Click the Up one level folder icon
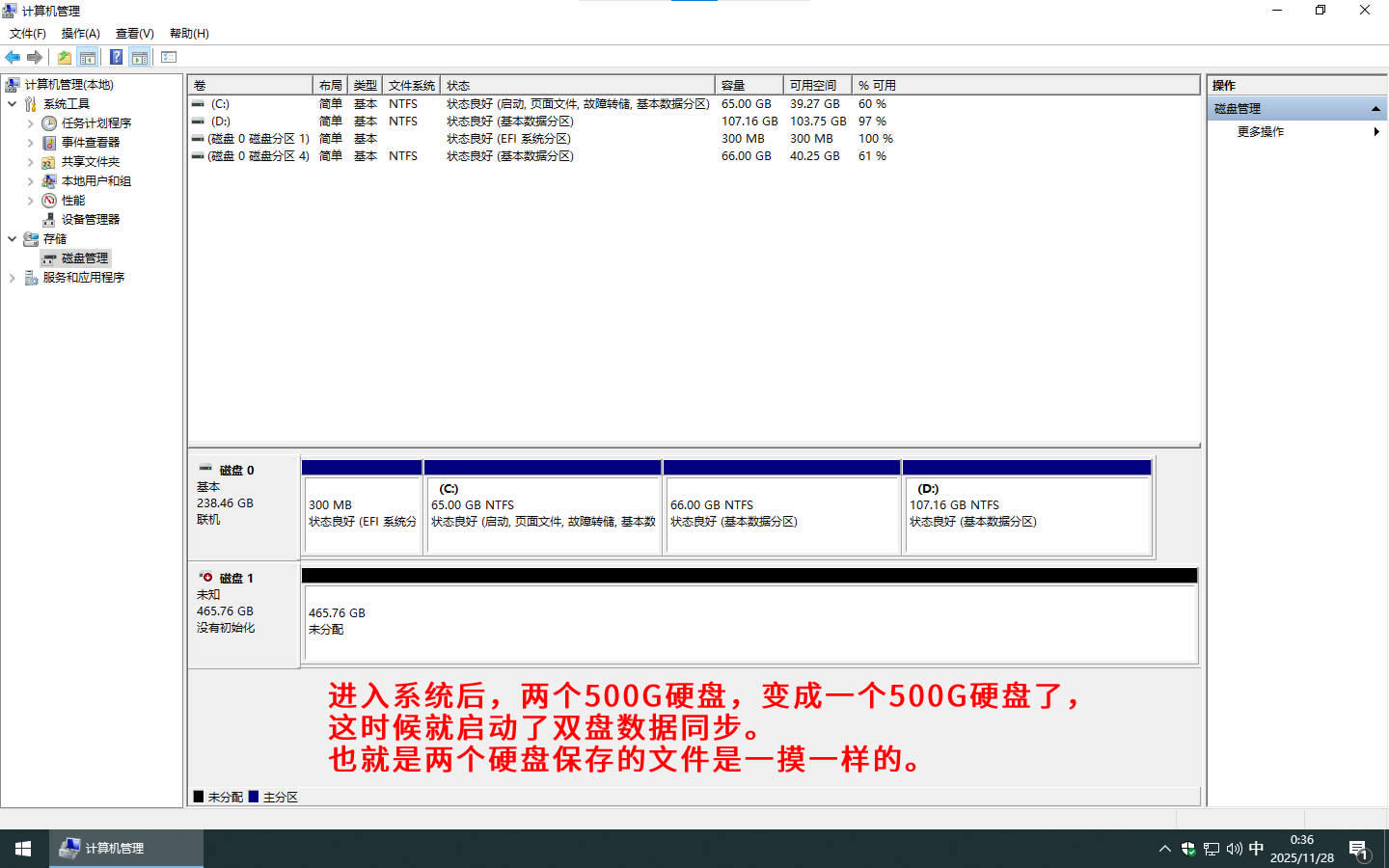This screenshot has width=1389, height=868. pos(64,57)
